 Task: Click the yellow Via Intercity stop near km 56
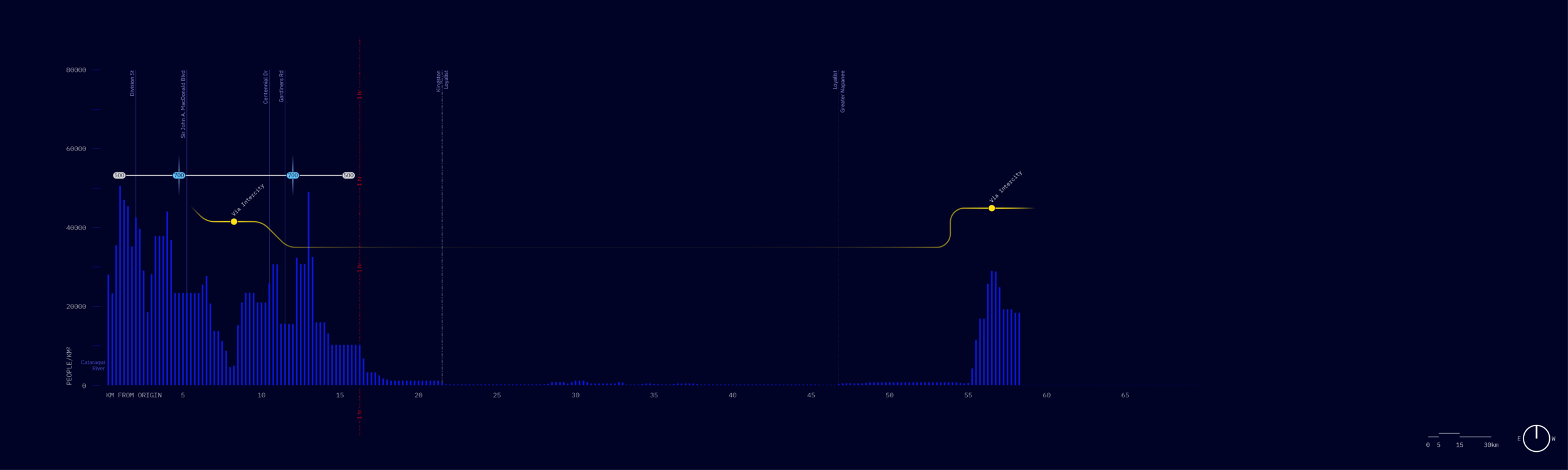tap(992, 208)
